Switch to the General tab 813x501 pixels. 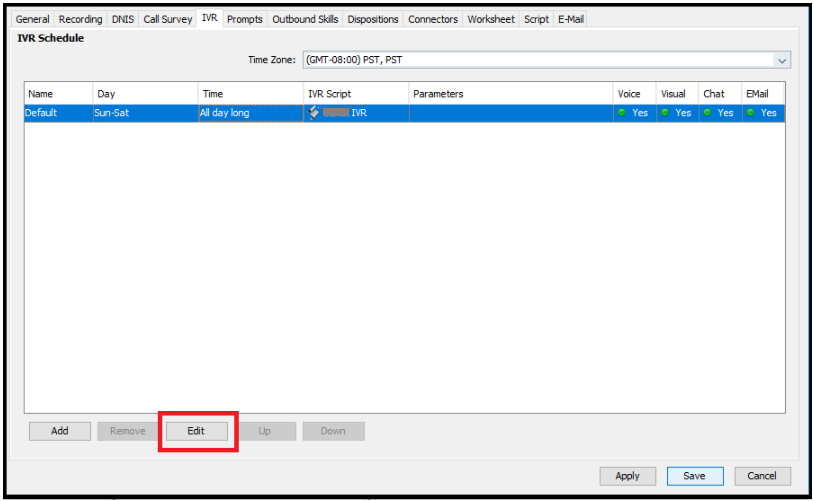[x=32, y=19]
